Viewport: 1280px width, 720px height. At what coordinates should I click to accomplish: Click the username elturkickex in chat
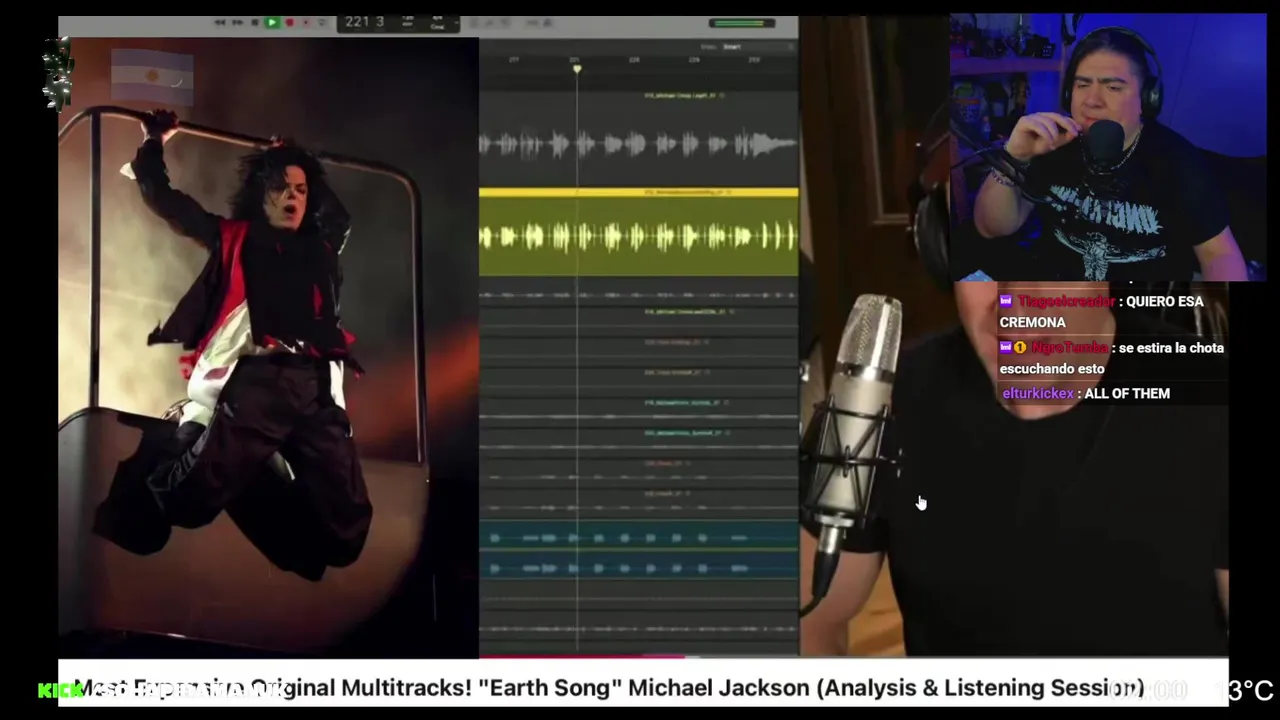[1037, 393]
